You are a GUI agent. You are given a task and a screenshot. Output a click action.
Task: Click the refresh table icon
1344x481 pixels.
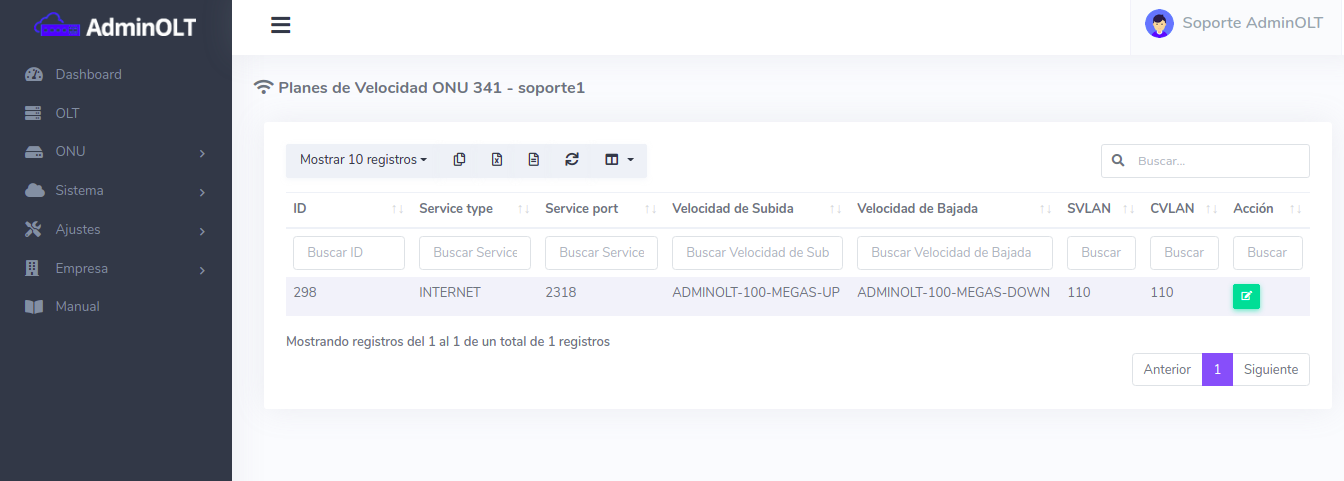tap(572, 160)
